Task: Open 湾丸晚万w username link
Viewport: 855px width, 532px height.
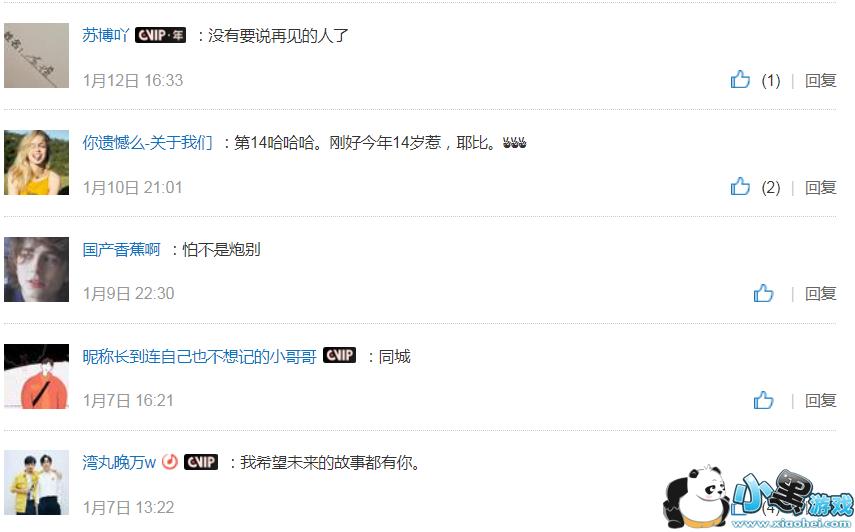Action: (119, 462)
